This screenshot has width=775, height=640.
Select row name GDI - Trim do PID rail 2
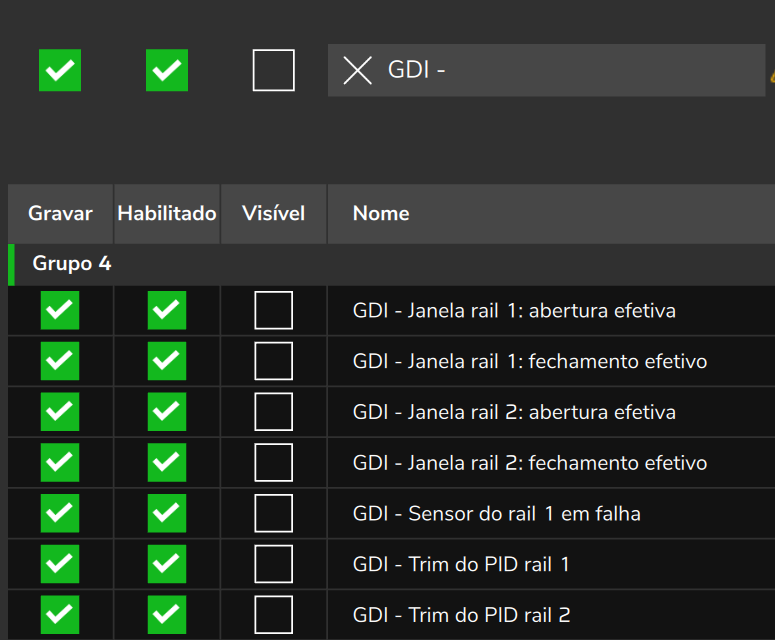(x=462, y=616)
